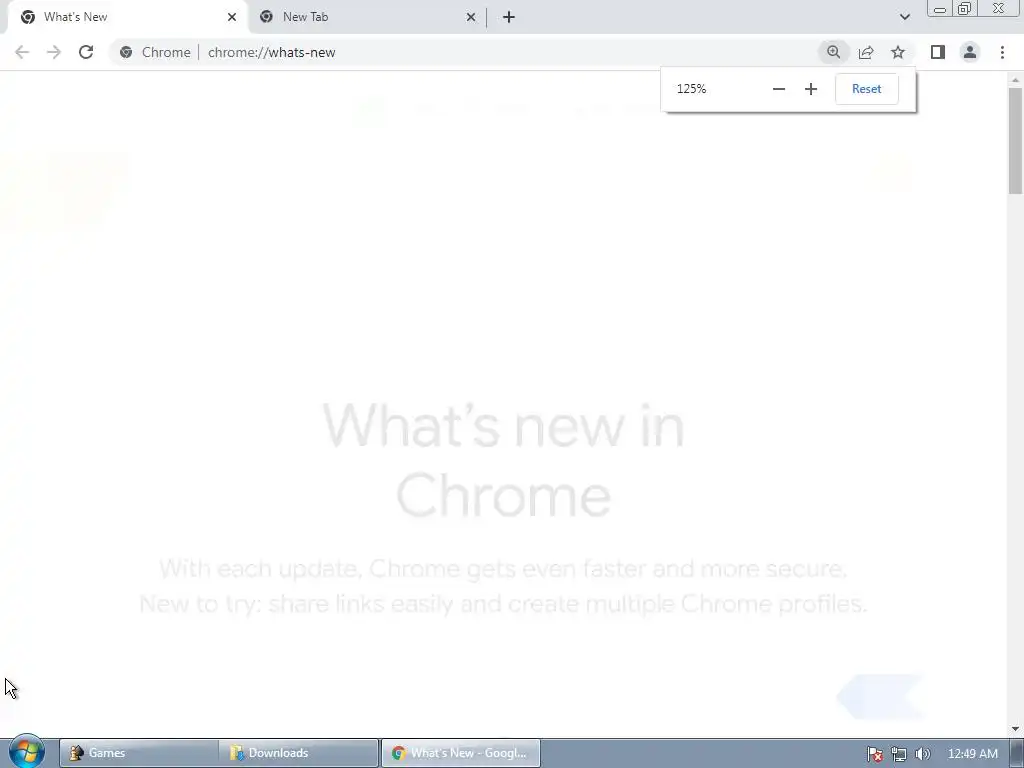Open Games window from taskbar
This screenshot has height=768, width=1024.
(x=138, y=753)
